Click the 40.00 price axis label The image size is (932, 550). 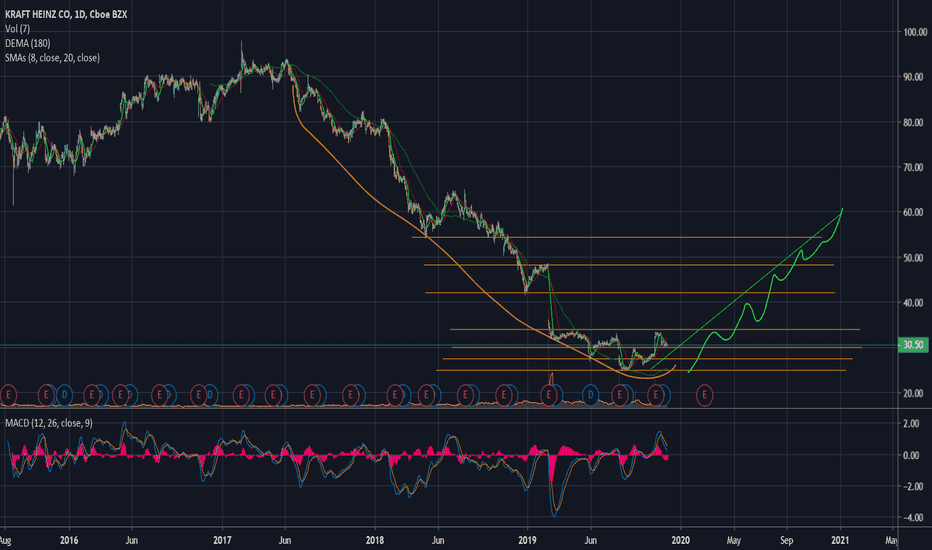(x=915, y=303)
